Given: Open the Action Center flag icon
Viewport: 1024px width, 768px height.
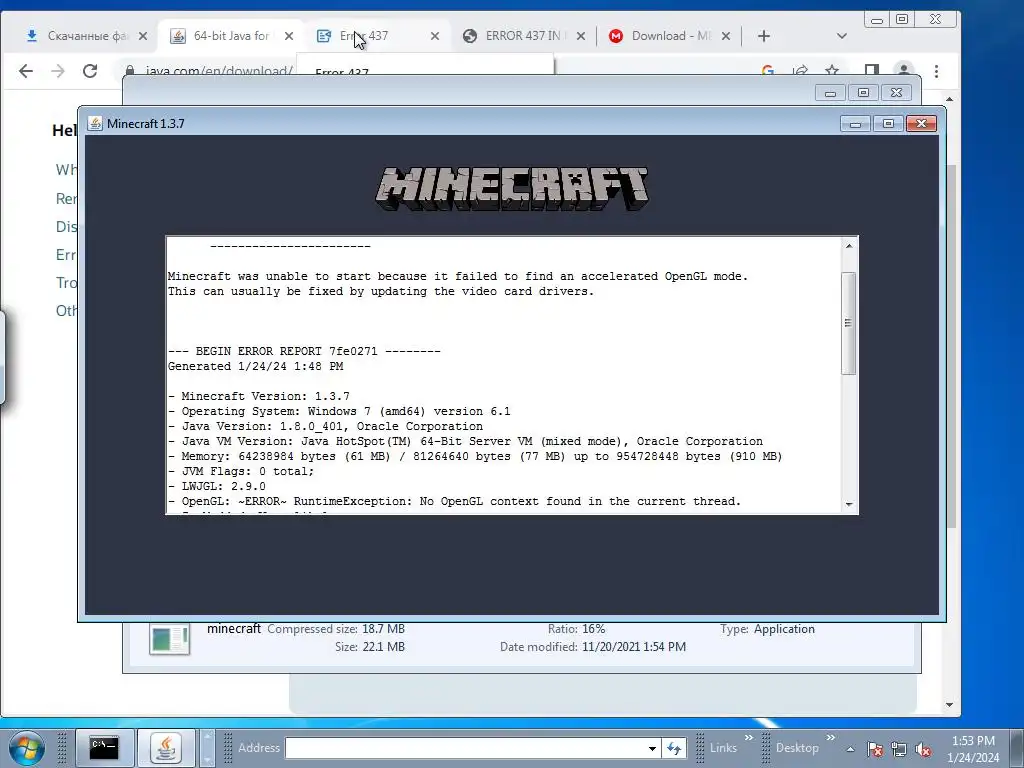Looking at the screenshot, I should click(875, 749).
